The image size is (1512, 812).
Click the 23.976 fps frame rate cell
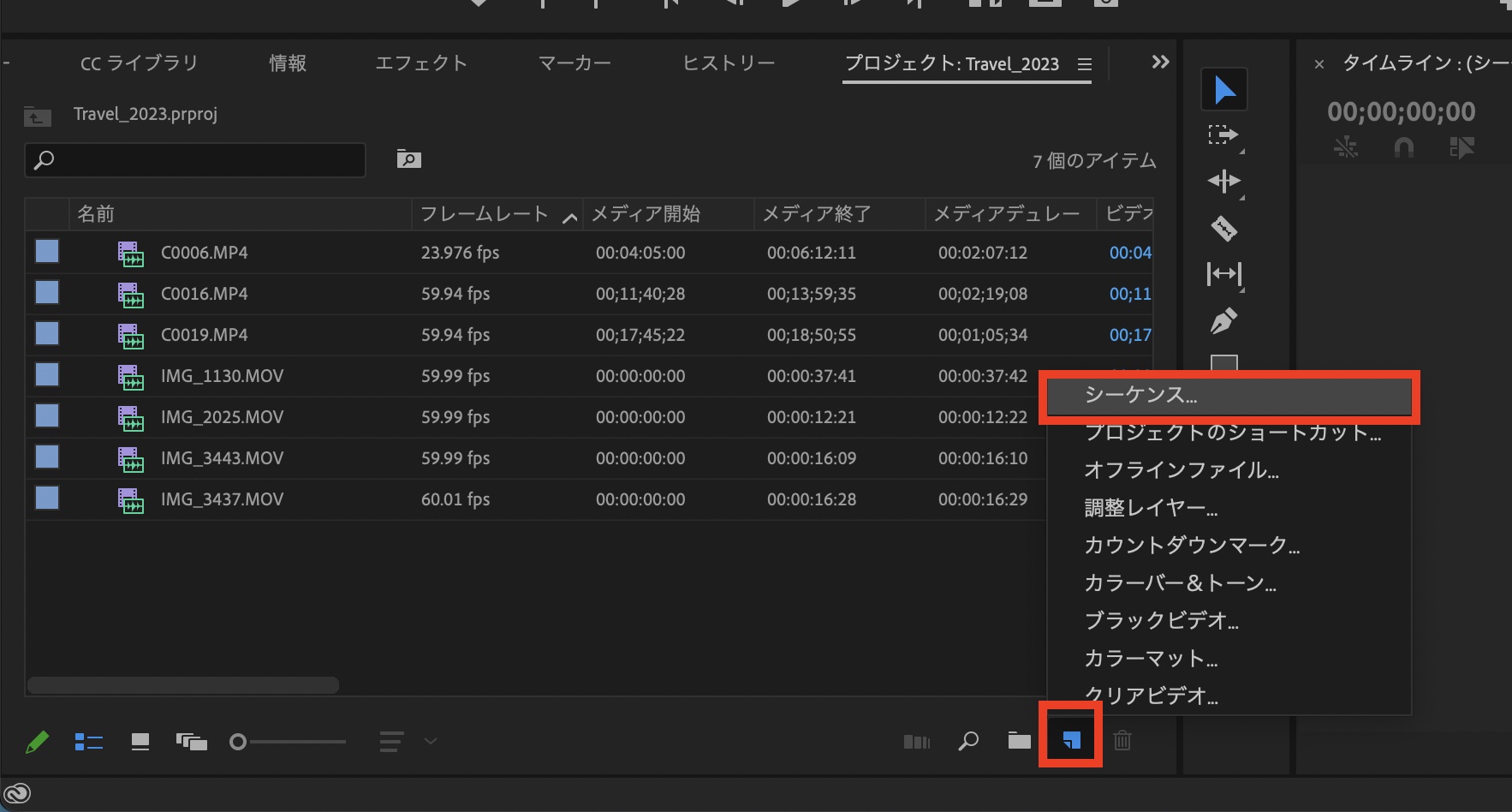[460, 253]
